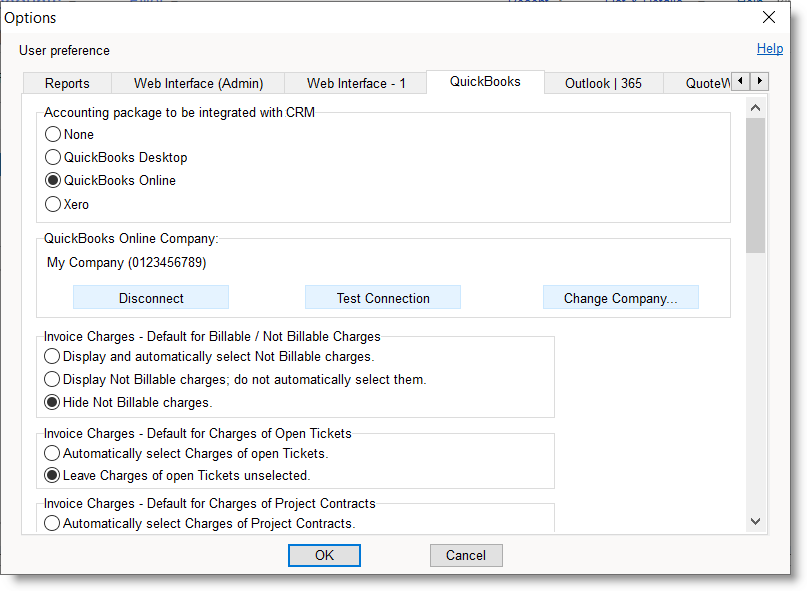The image size is (807, 591).
Task: Click the scrollbar up arrow
Action: coord(755,107)
